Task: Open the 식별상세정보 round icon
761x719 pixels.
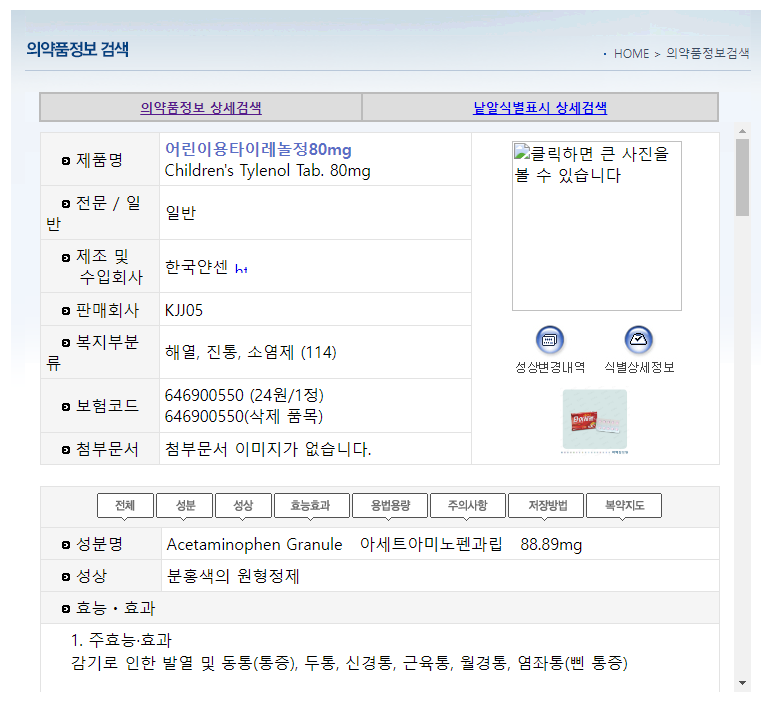Action: (x=638, y=340)
